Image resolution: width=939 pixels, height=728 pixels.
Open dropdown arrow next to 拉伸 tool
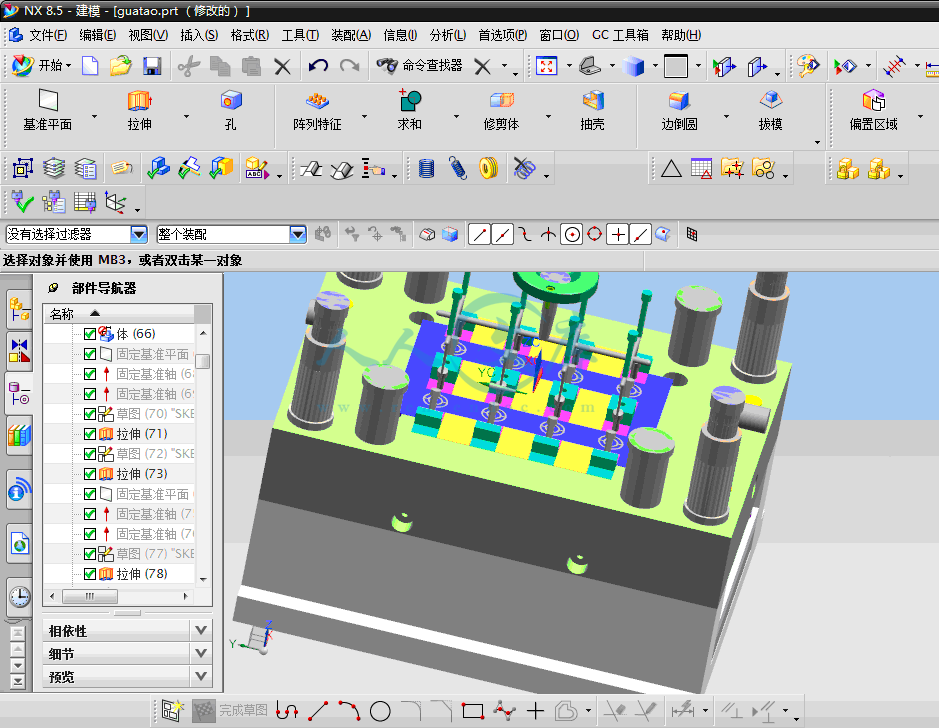click(x=186, y=116)
